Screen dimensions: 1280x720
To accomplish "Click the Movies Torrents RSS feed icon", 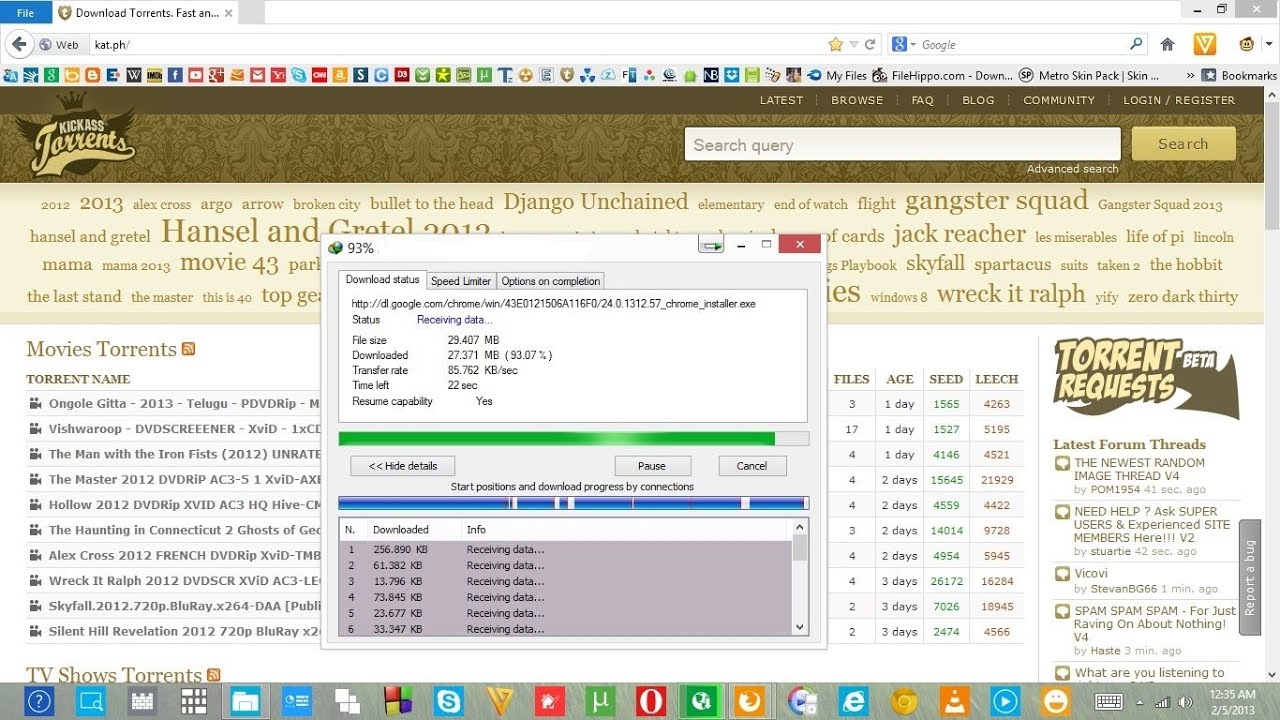I will click(188, 349).
